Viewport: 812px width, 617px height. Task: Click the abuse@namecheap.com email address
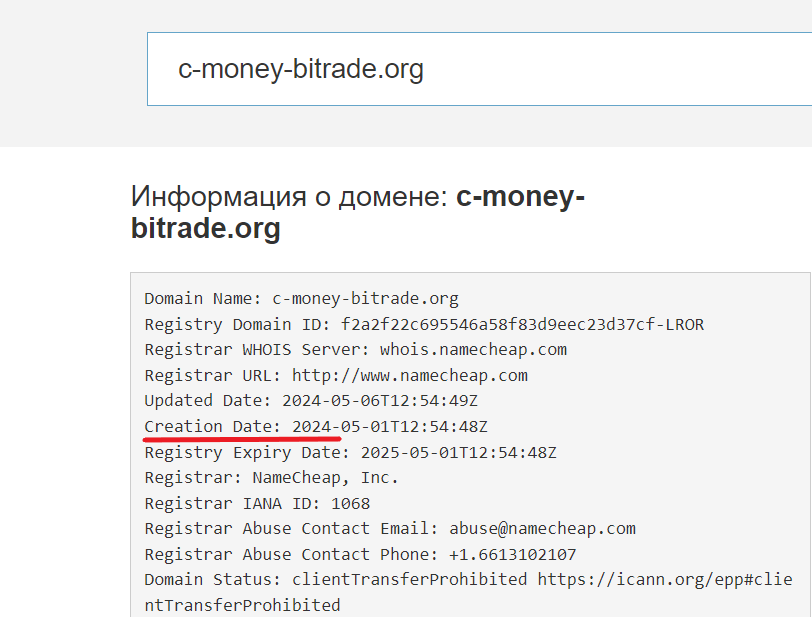(541, 528)
